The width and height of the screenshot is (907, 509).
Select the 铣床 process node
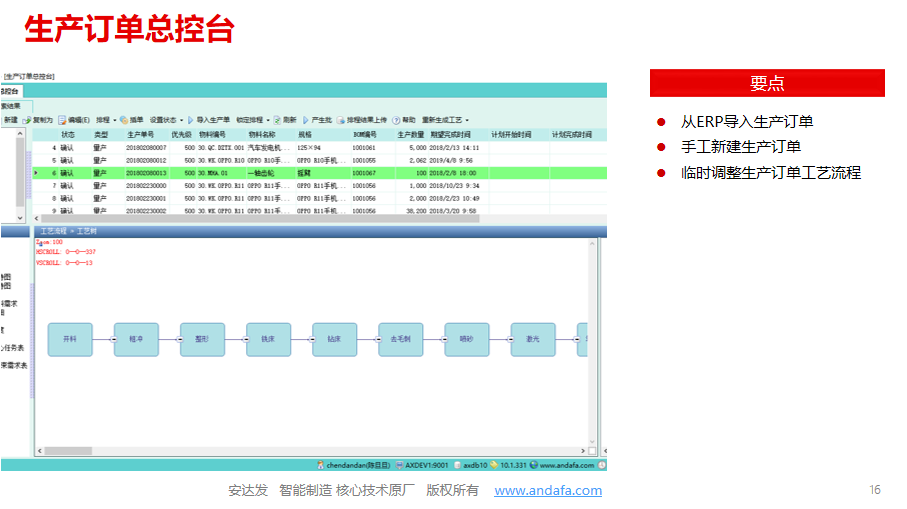click(268, 340)
